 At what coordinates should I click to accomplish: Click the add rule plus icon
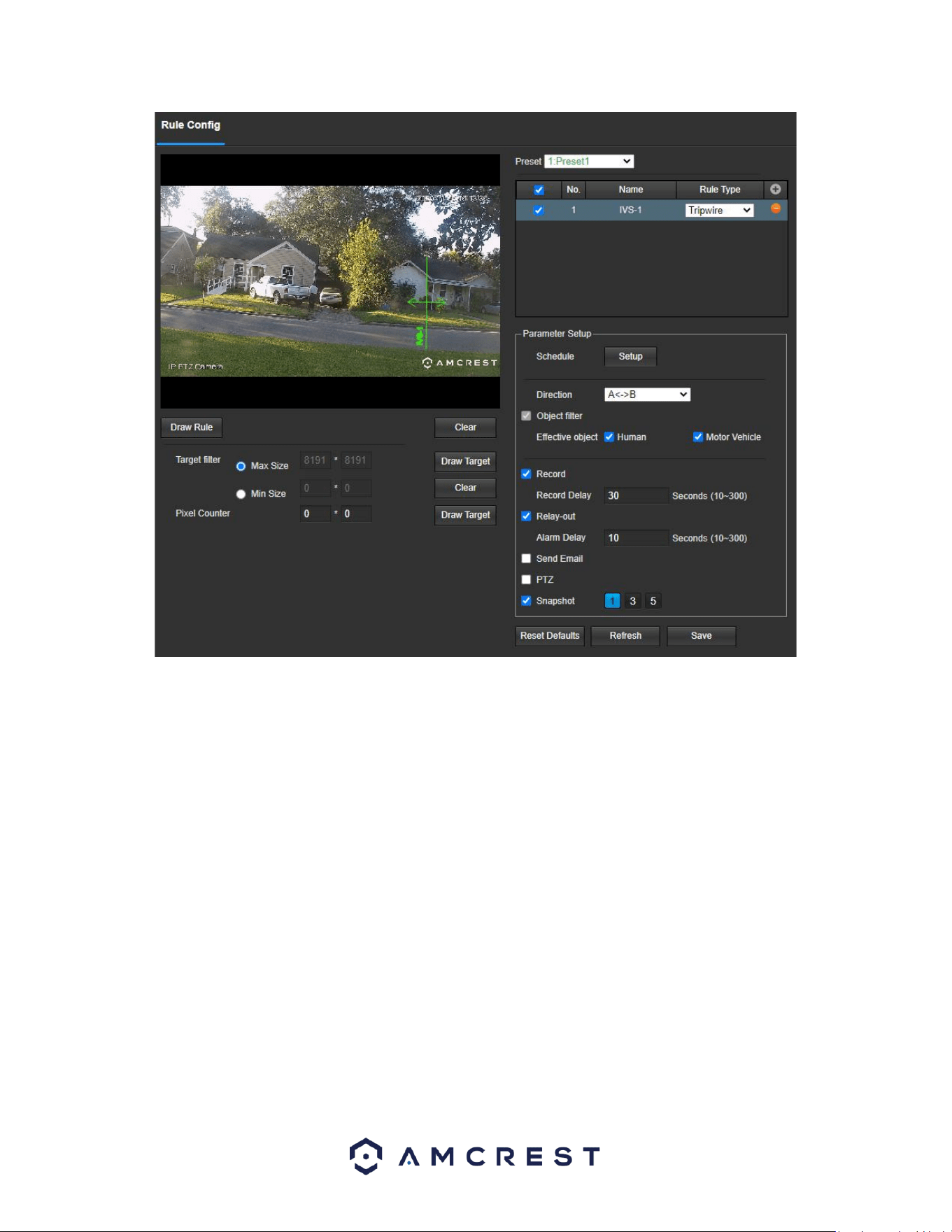[775, 189]
